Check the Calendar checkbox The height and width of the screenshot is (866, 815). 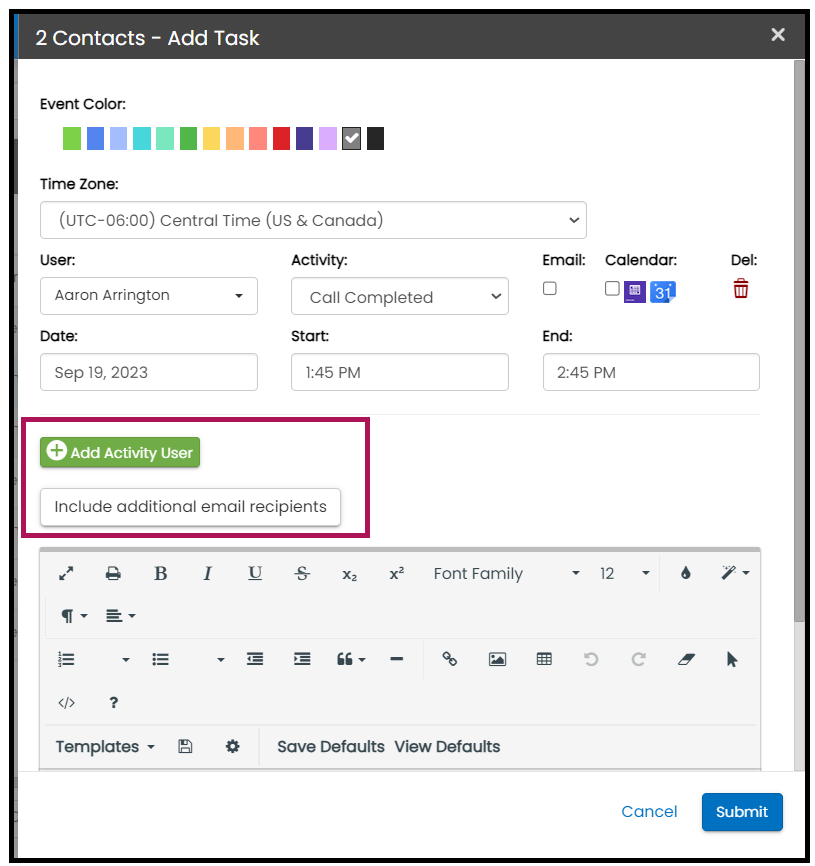(612, 289)
